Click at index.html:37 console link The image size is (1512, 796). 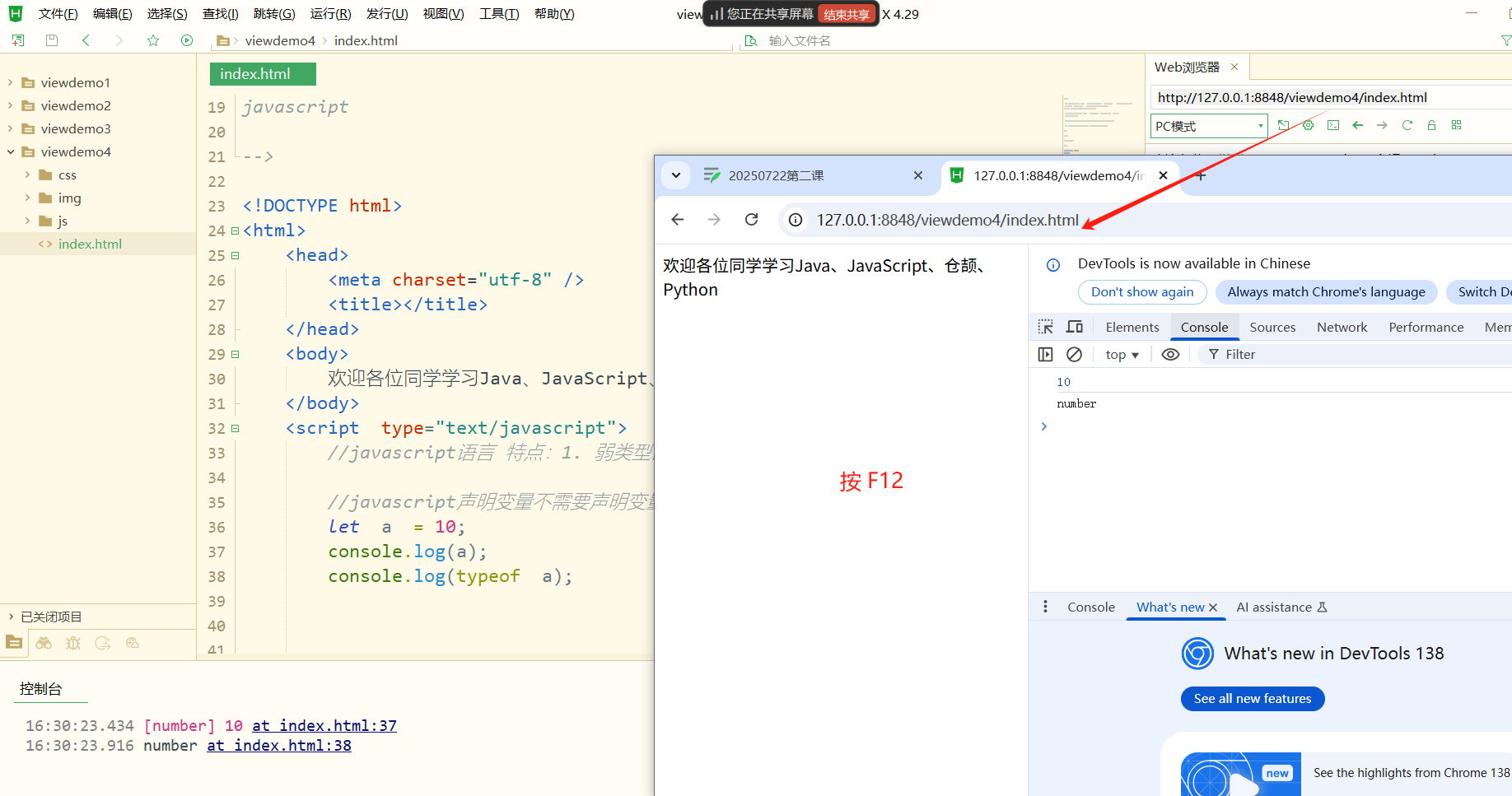[x=324, y=725]
